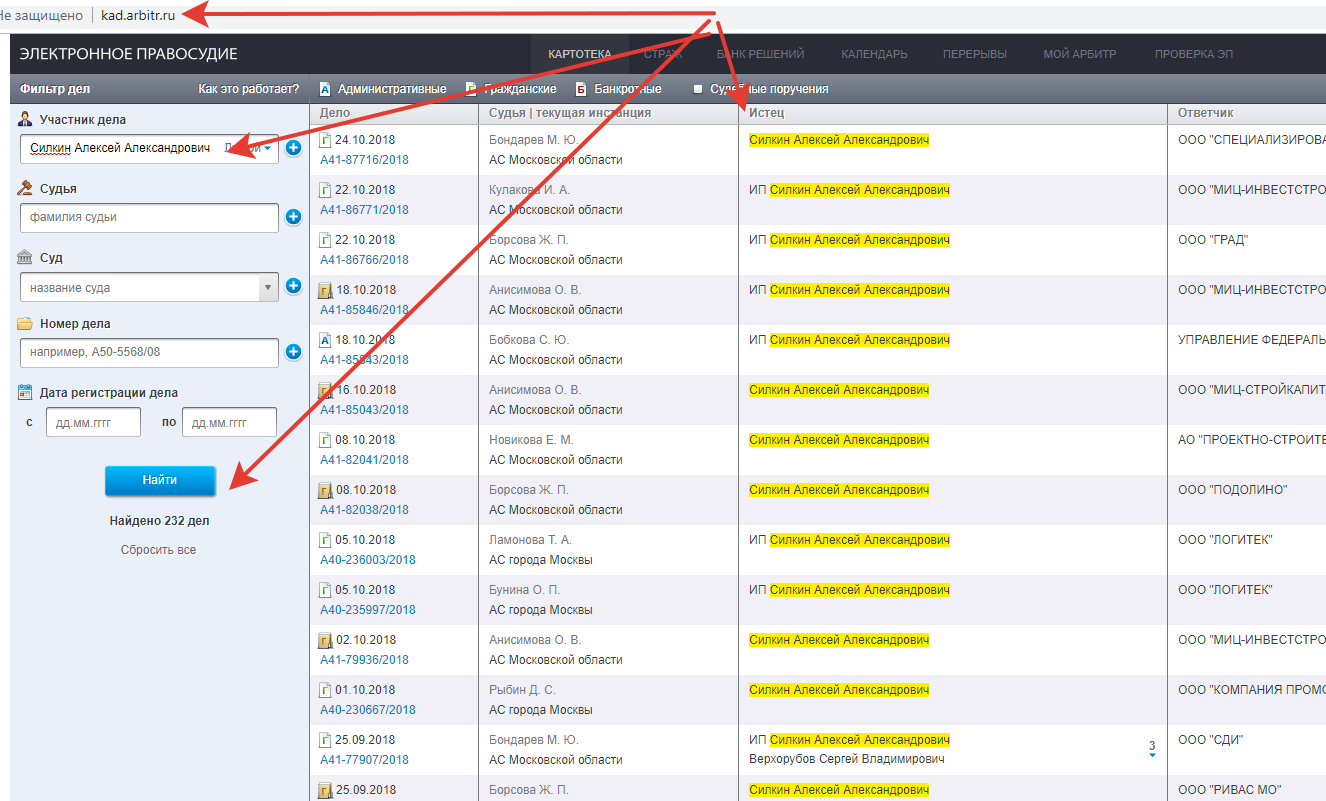Click defendant ООО "СДИ"
Screen dimensions: 1326x801
(1210, 740)
